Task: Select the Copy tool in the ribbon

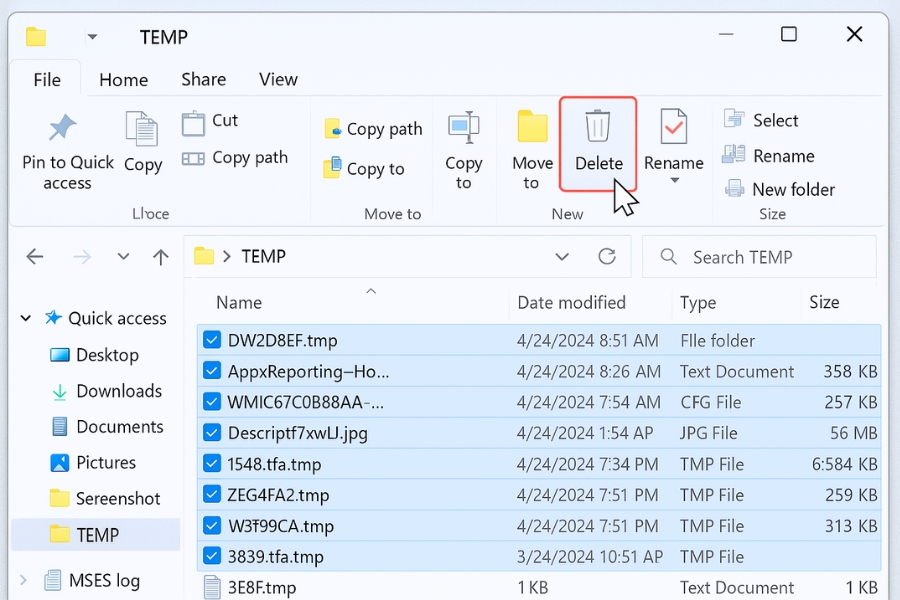Action: pos(142,140)
